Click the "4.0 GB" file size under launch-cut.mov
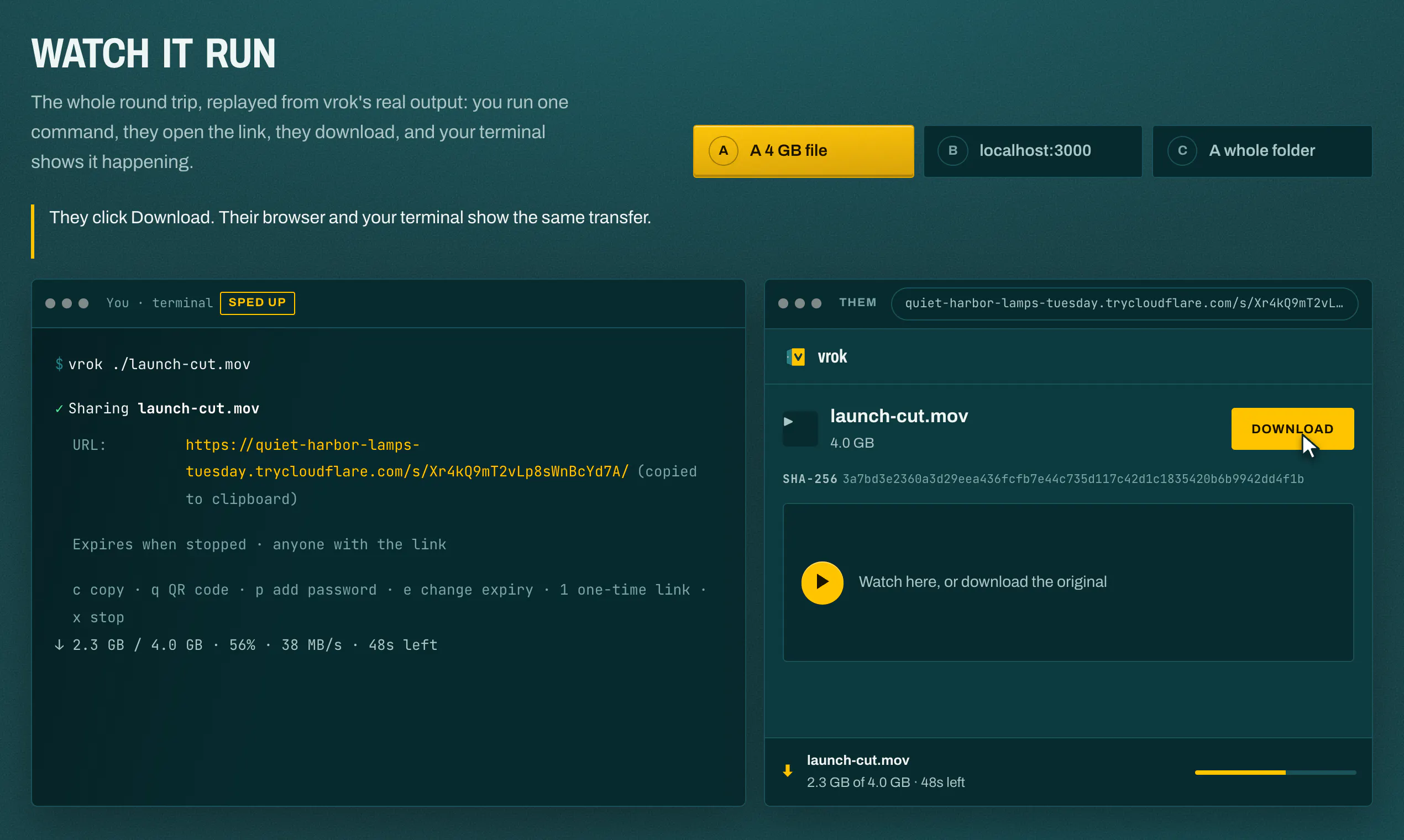This screenshot has width=1404, height=840. point(851,443)
